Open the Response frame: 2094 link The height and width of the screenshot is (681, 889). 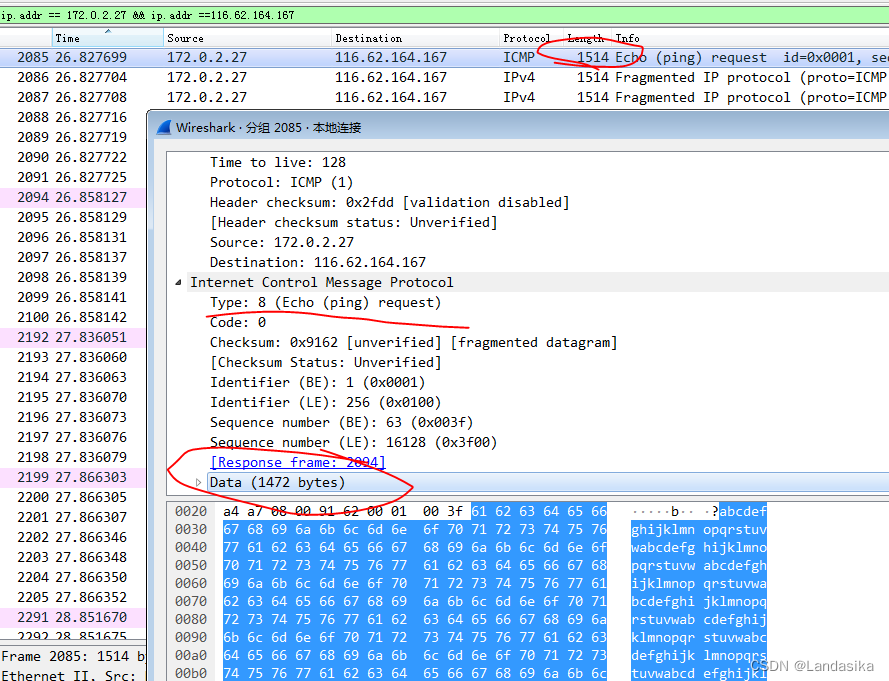(x=298, y=463)
